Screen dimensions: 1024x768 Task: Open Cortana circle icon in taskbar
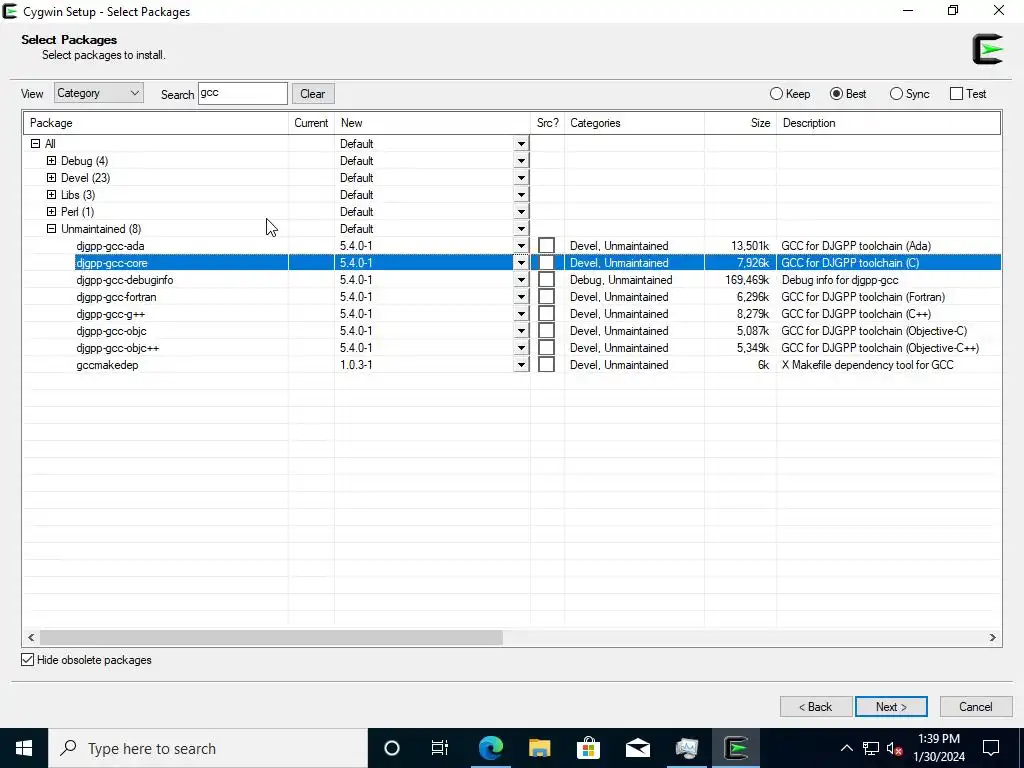click(391, 748)
